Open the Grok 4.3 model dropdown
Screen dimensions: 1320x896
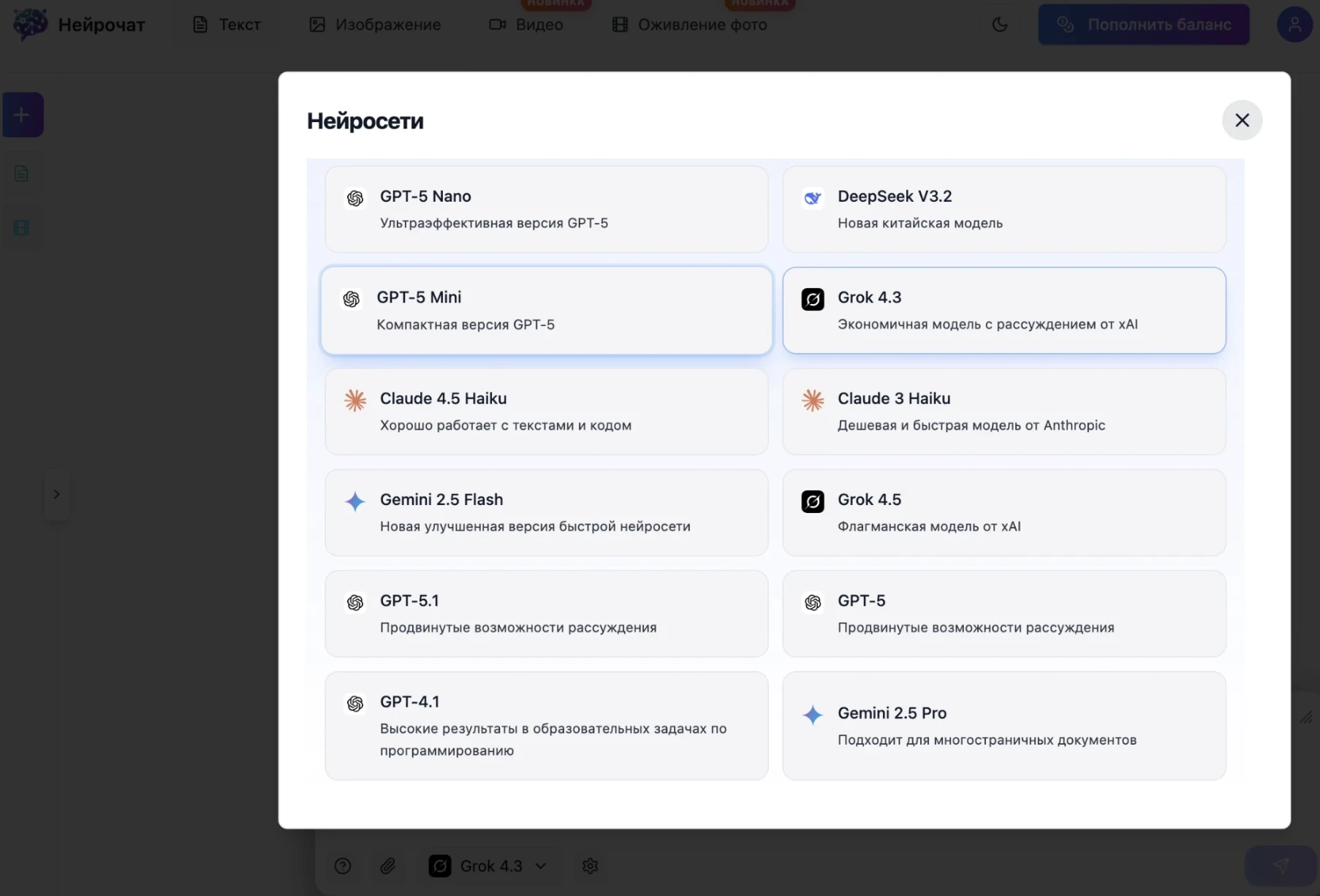487,866
